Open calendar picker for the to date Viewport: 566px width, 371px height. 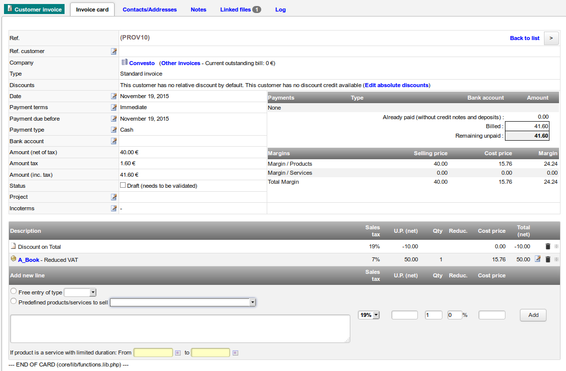point(235,353)
